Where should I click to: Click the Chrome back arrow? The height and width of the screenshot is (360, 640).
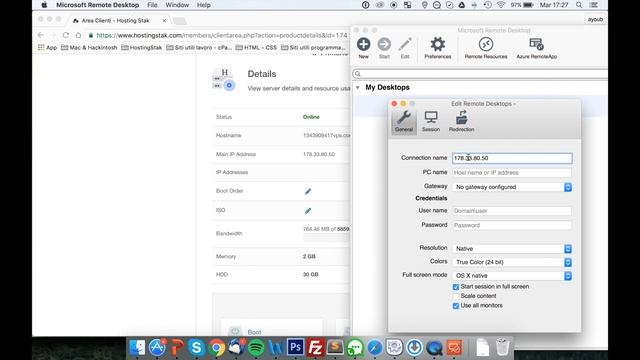40,36
